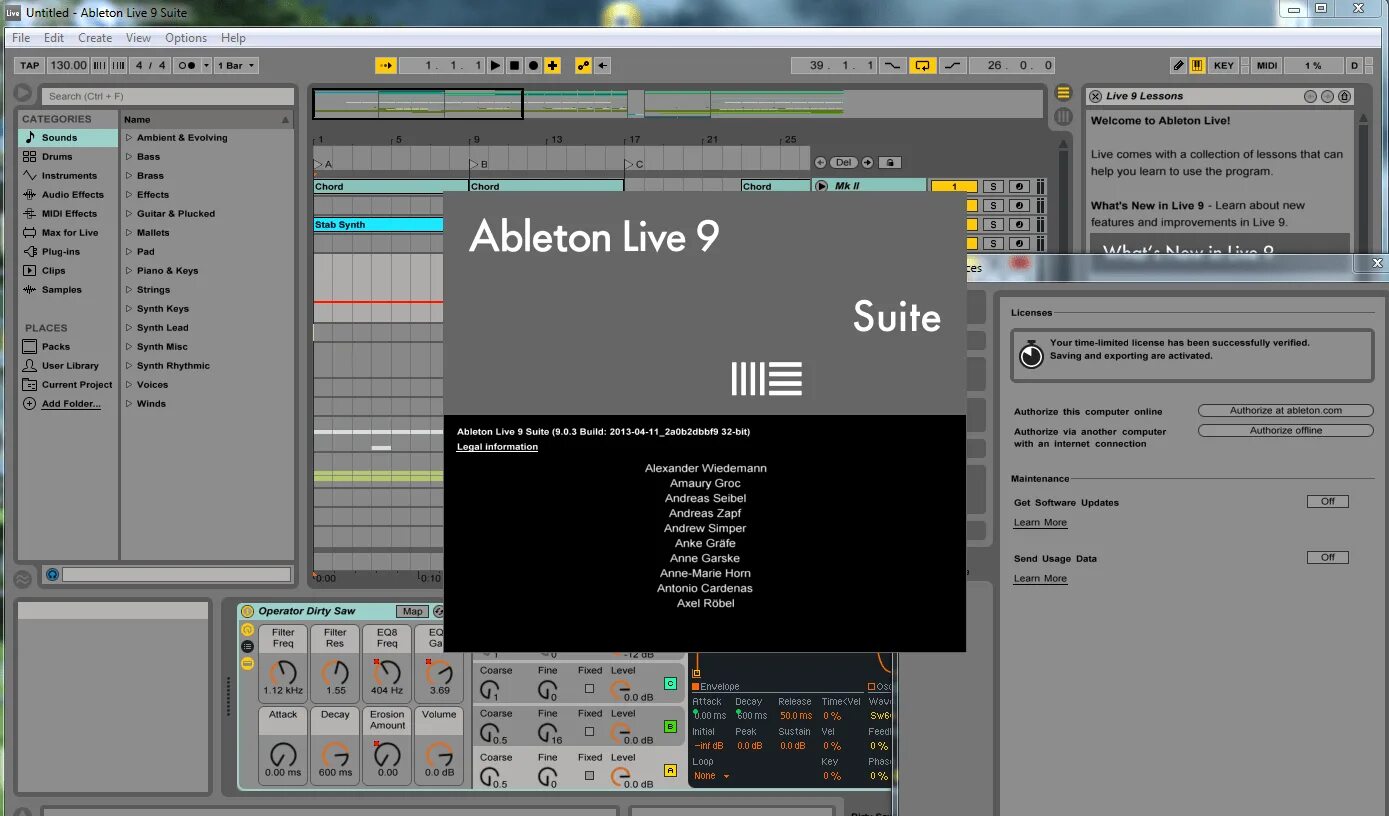Click Authorize at ableton.com
This screenshot has height=816, width=1389.
[x=1285, y=409]
